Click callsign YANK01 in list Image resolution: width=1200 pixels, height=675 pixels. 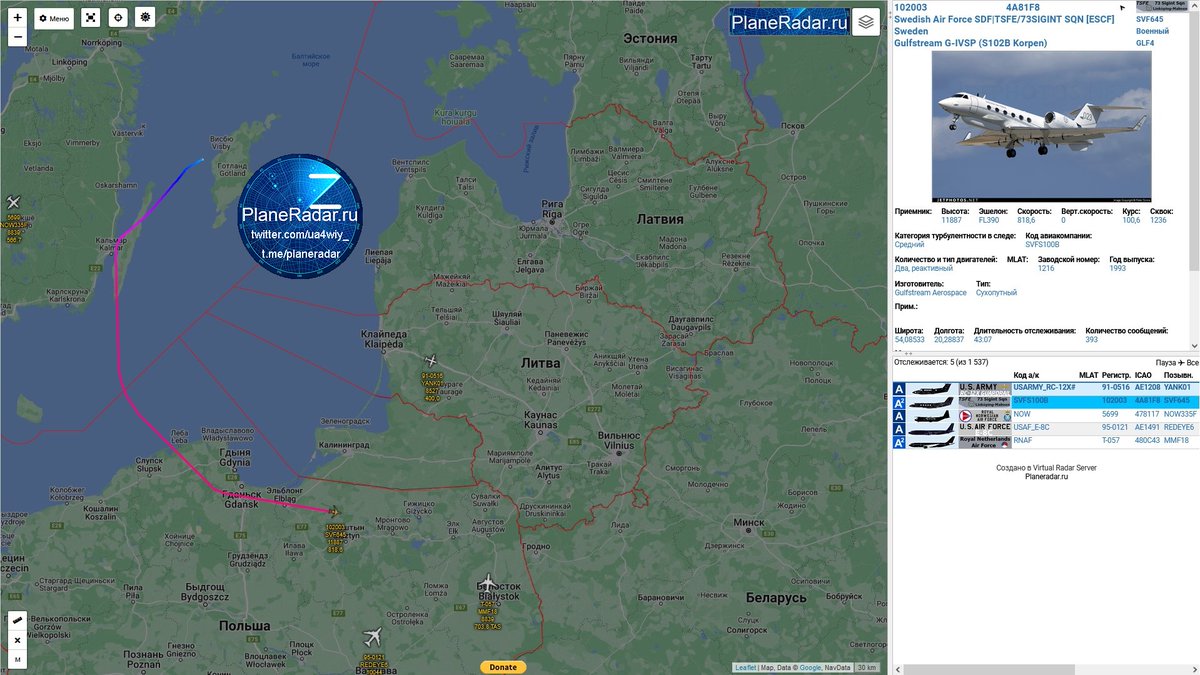click(x=1177, y=387)
